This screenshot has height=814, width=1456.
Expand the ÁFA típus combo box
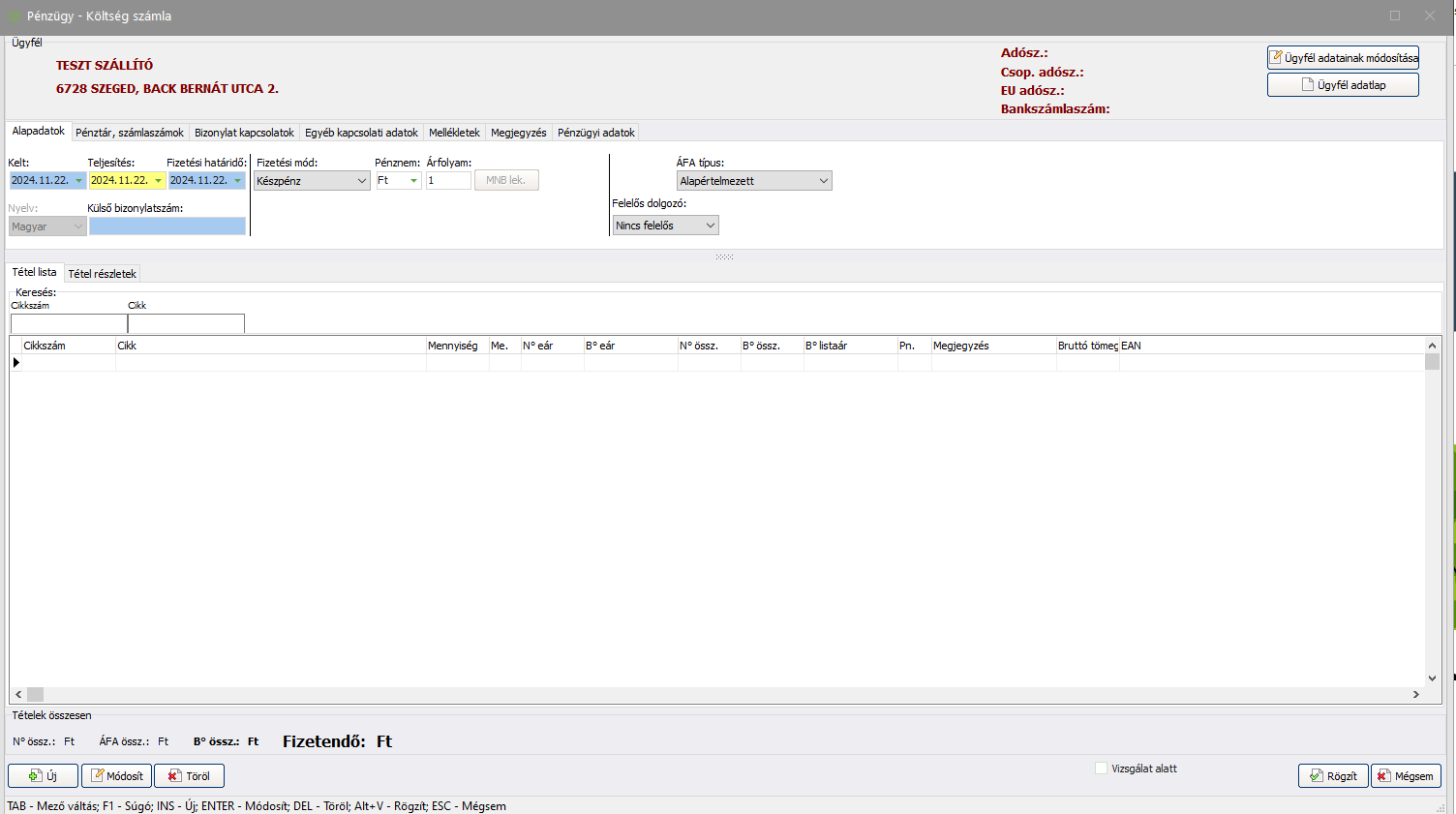(x=824, y=181)
